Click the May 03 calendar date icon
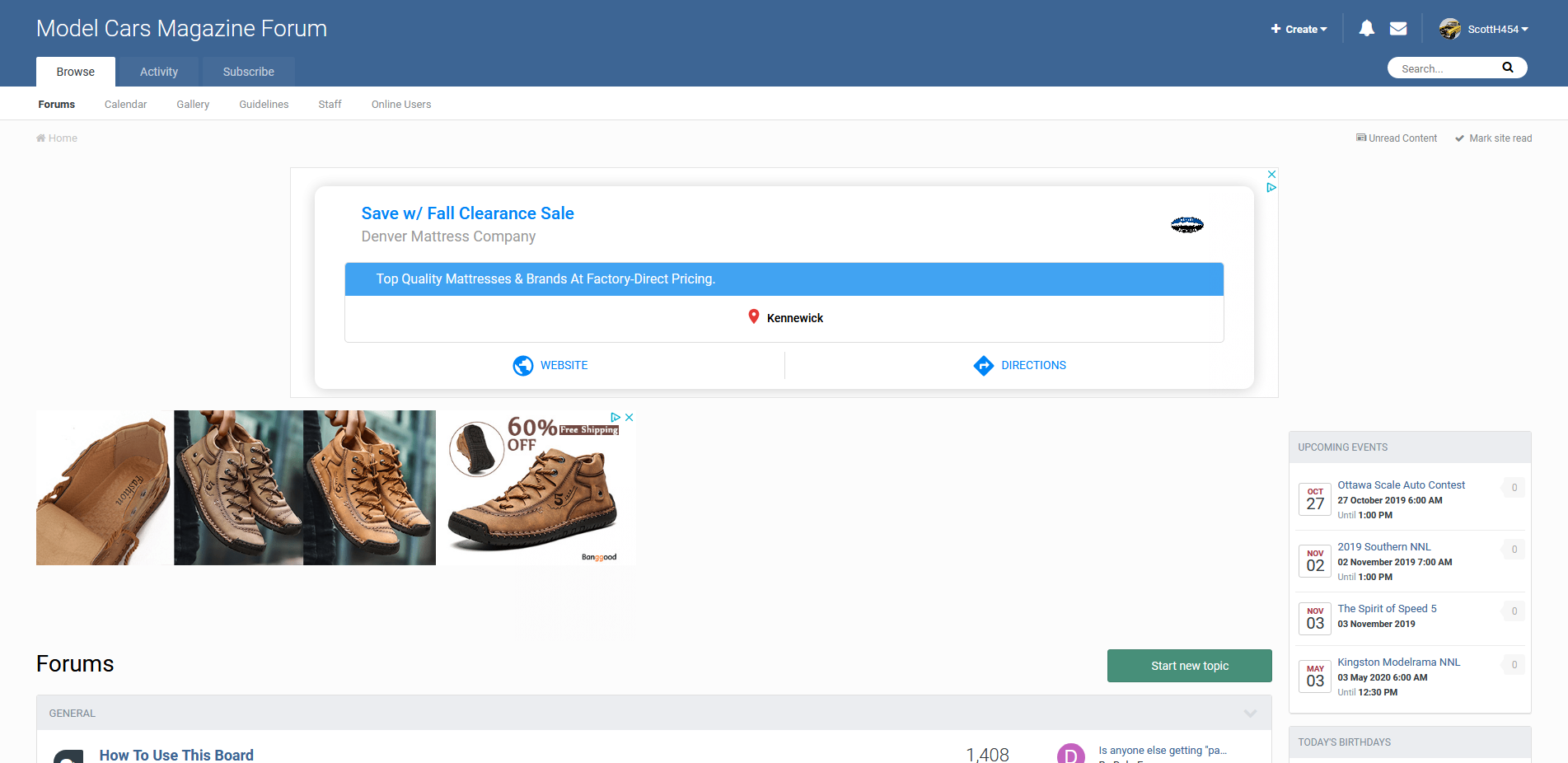The width and height of the screenshot is (1568, 763). coord(1315,676)
